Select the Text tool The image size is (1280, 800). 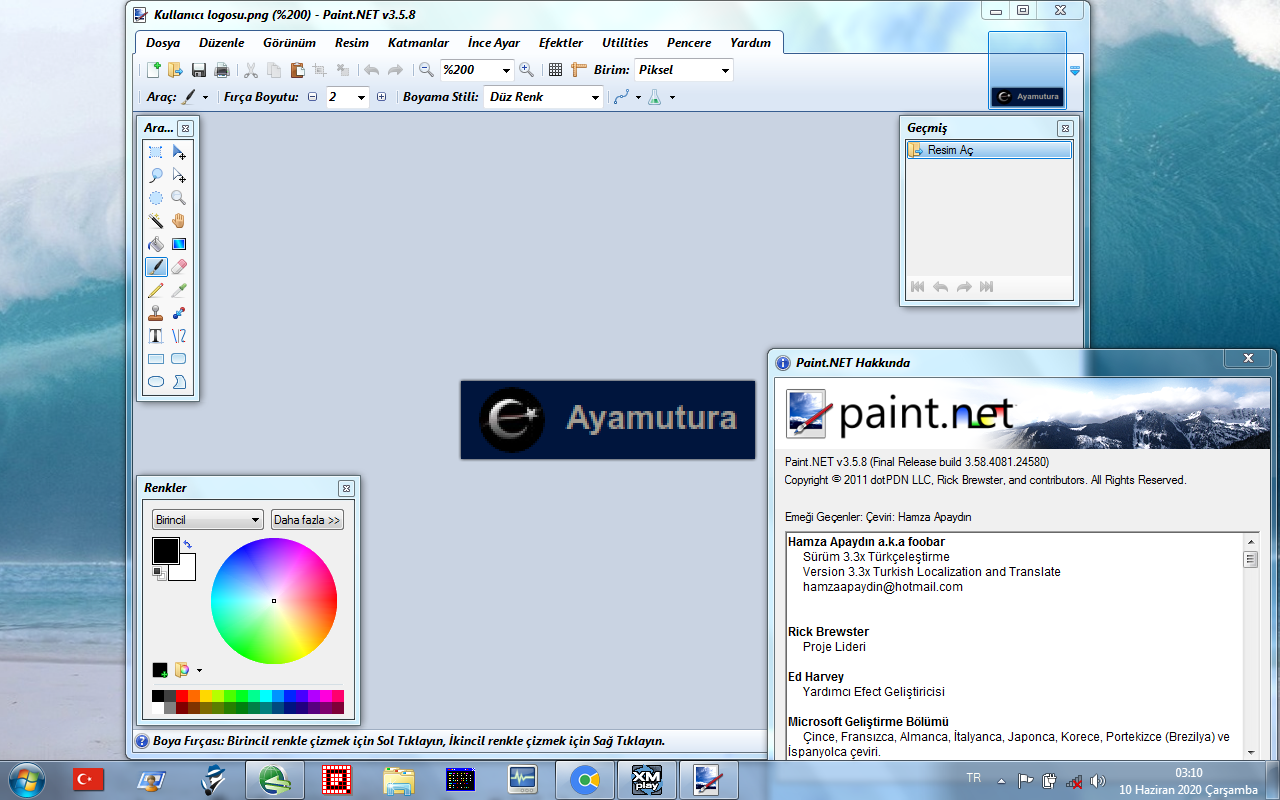tap(156, 336)
